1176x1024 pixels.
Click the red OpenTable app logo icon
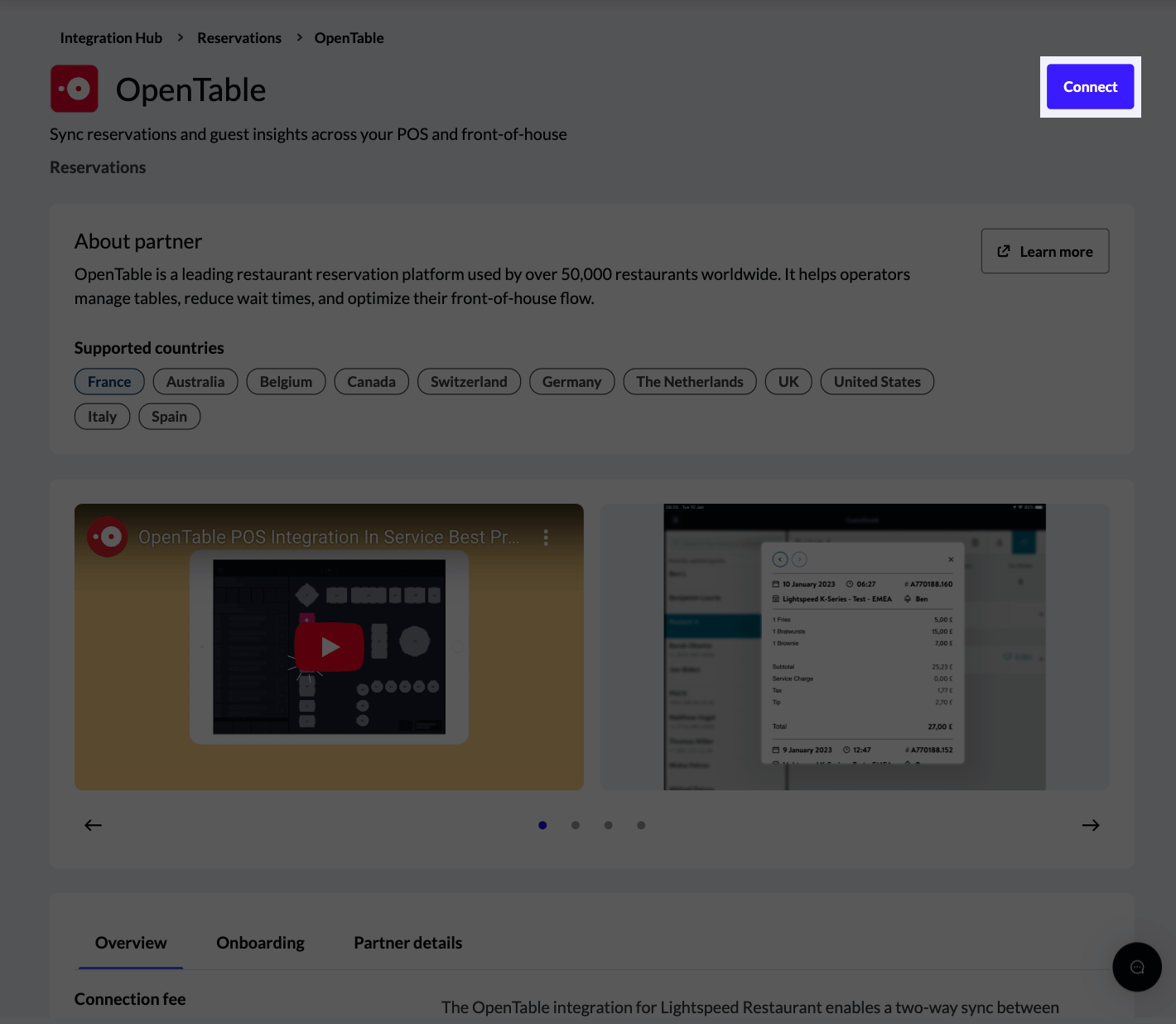(x=74, y=88)
